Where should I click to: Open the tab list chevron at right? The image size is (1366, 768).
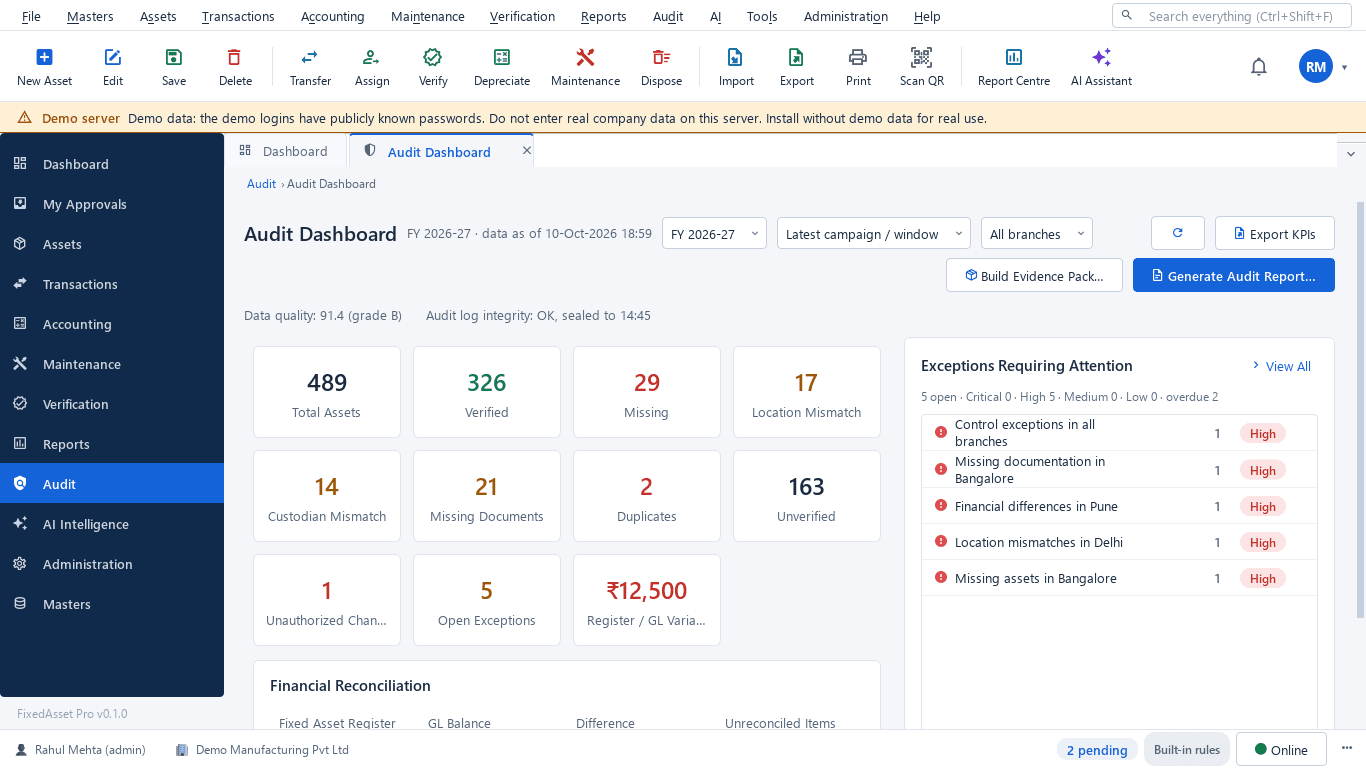tap(1351, 153)
